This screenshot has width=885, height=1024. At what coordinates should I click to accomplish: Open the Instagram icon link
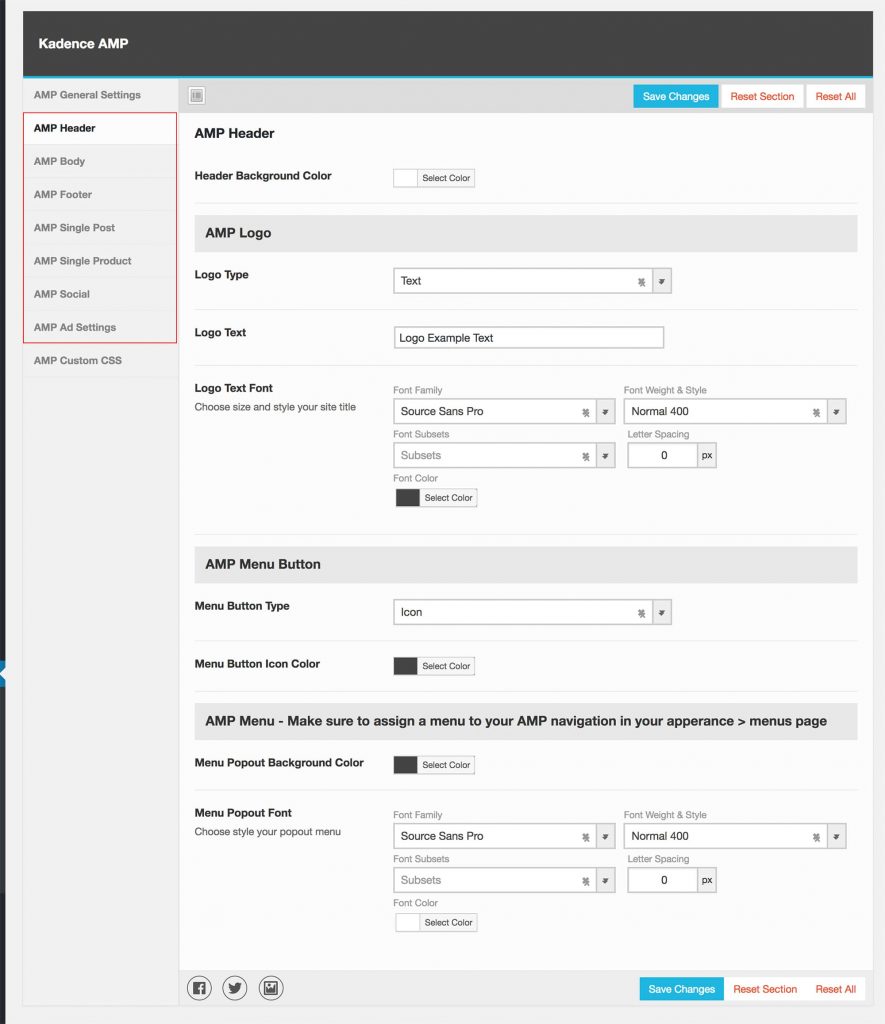(x=271, y=987)
